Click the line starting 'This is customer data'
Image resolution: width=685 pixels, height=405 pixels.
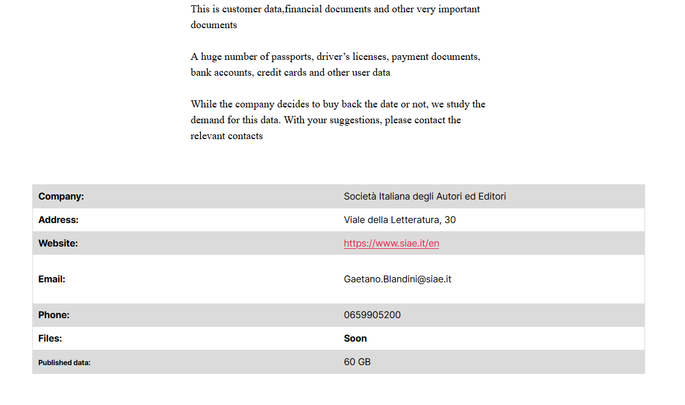point(335,9)
